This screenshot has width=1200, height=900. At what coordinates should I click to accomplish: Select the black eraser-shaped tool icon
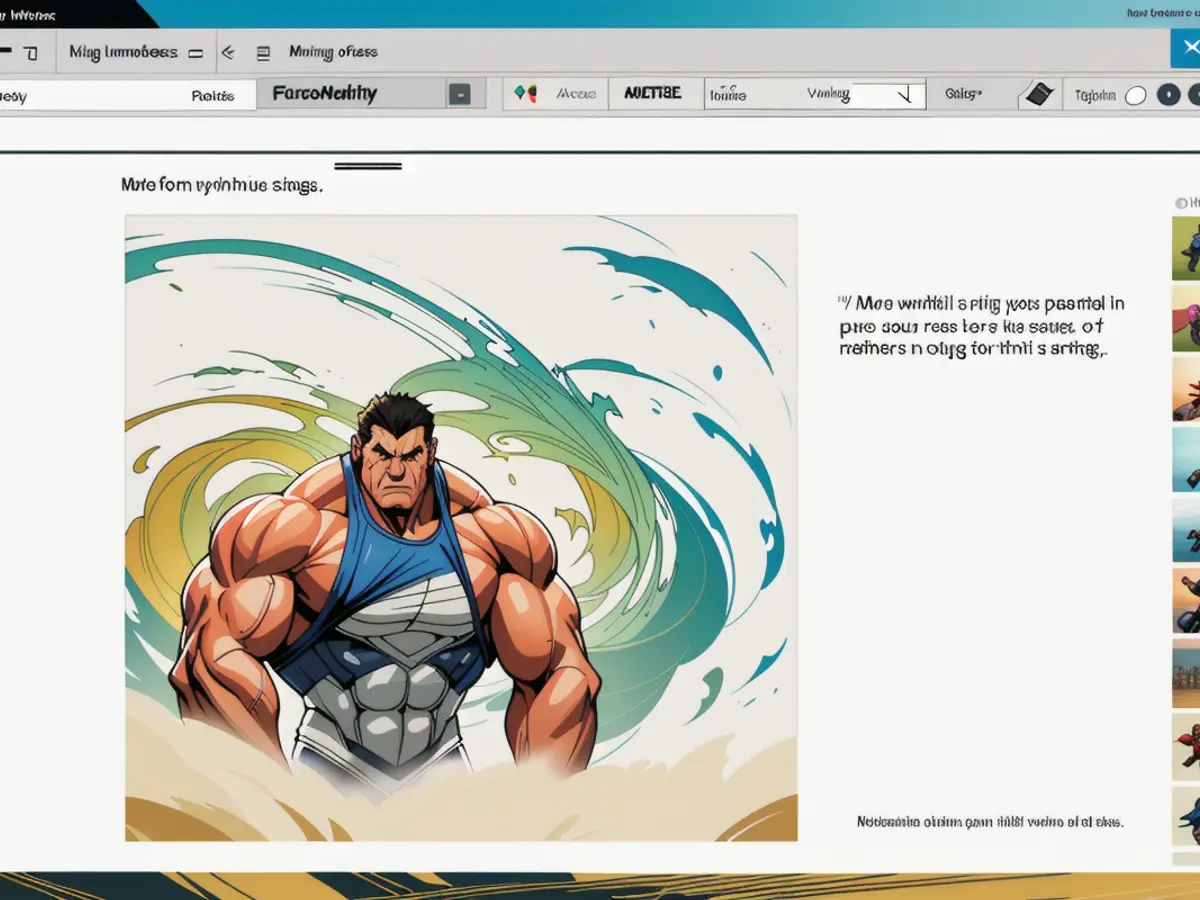click(1039, 95)
